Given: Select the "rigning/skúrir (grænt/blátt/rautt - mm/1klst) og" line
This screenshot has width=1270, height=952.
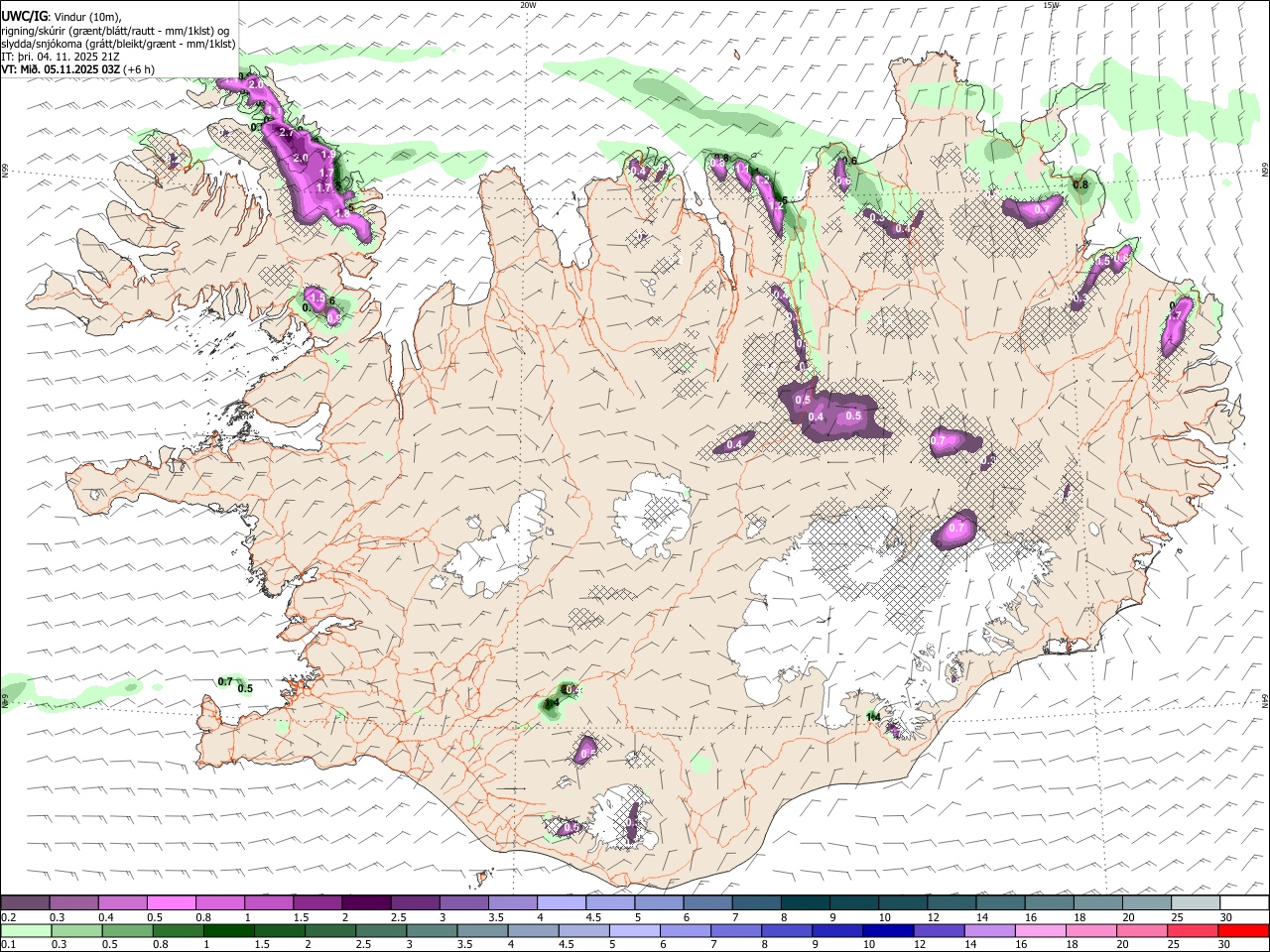Looking at the screenshot, I should 115,30.
